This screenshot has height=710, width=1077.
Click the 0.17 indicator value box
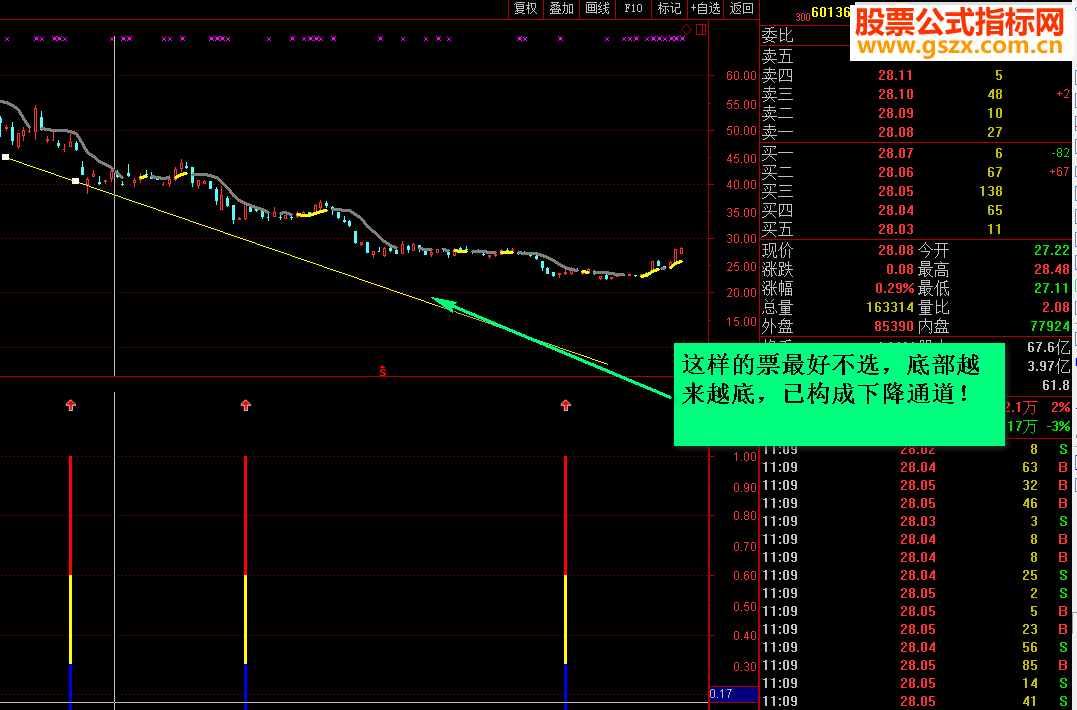coord(733,694)
